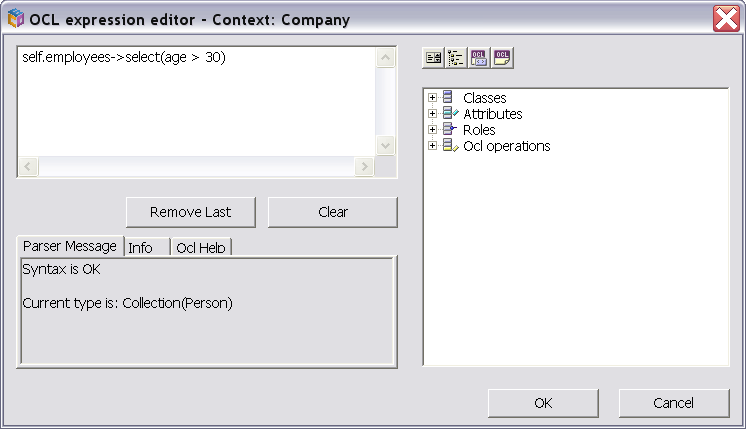Open the Ocl Help tab
The height and width of the screenshot is (429, 746).
pyautogui.click(x=200, y=247)
